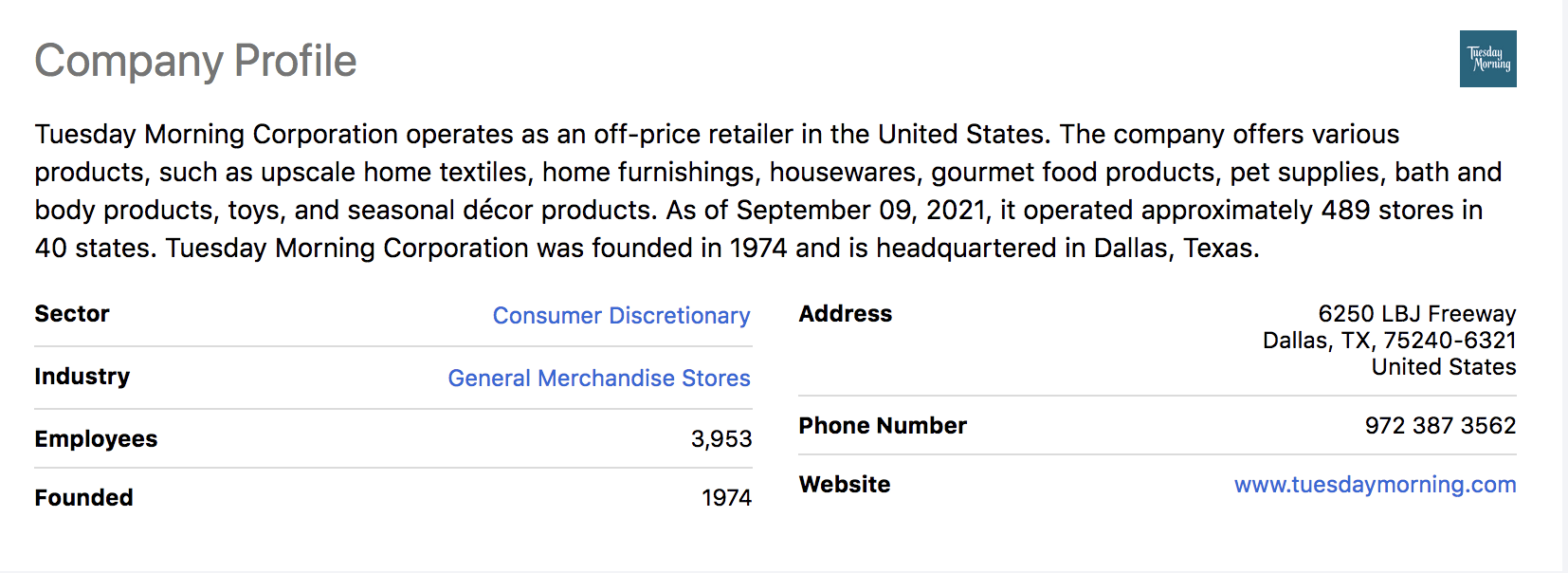
Task: Click the Founded label
Action: (83, 498)
